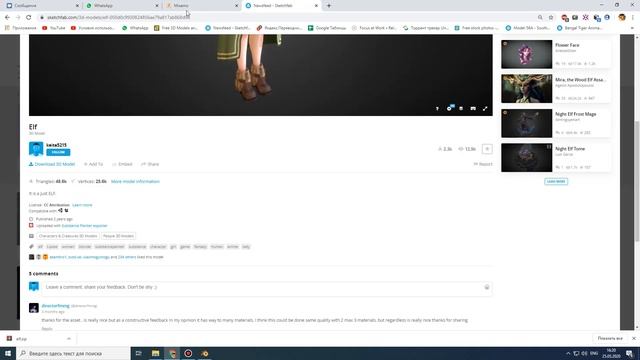Click the 'others' liked this model link
The height and width of the screenshot is (360, 640).
127,257
